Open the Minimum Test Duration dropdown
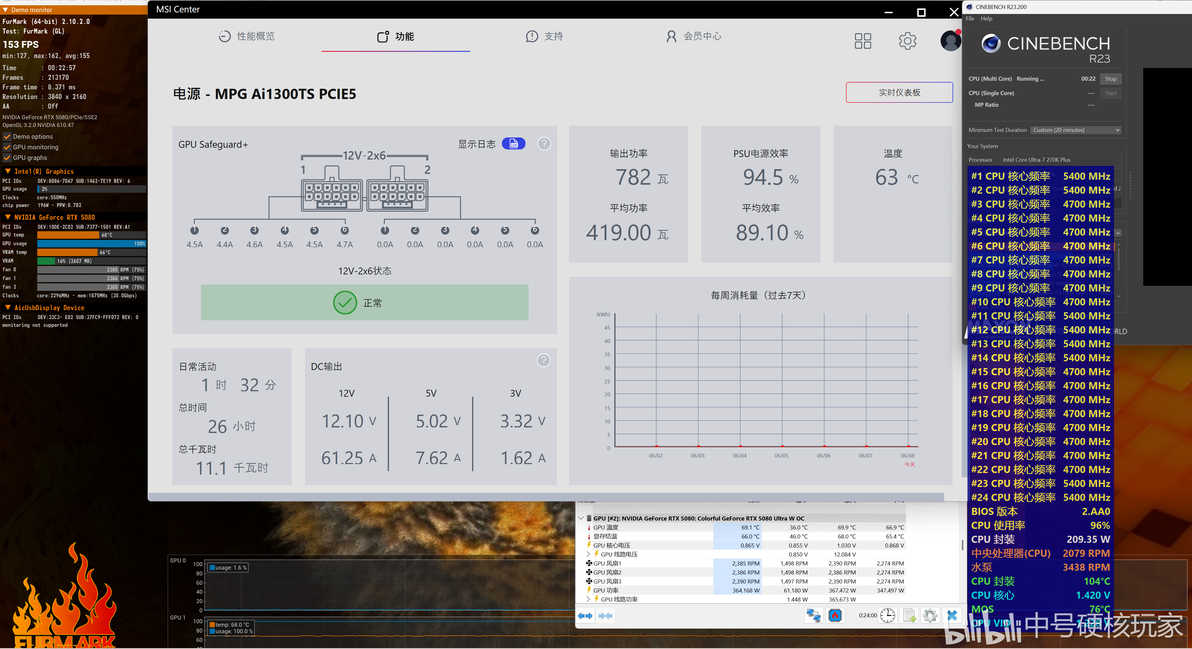Viewport: 1192px width, 649px height. click(1076, 130)
